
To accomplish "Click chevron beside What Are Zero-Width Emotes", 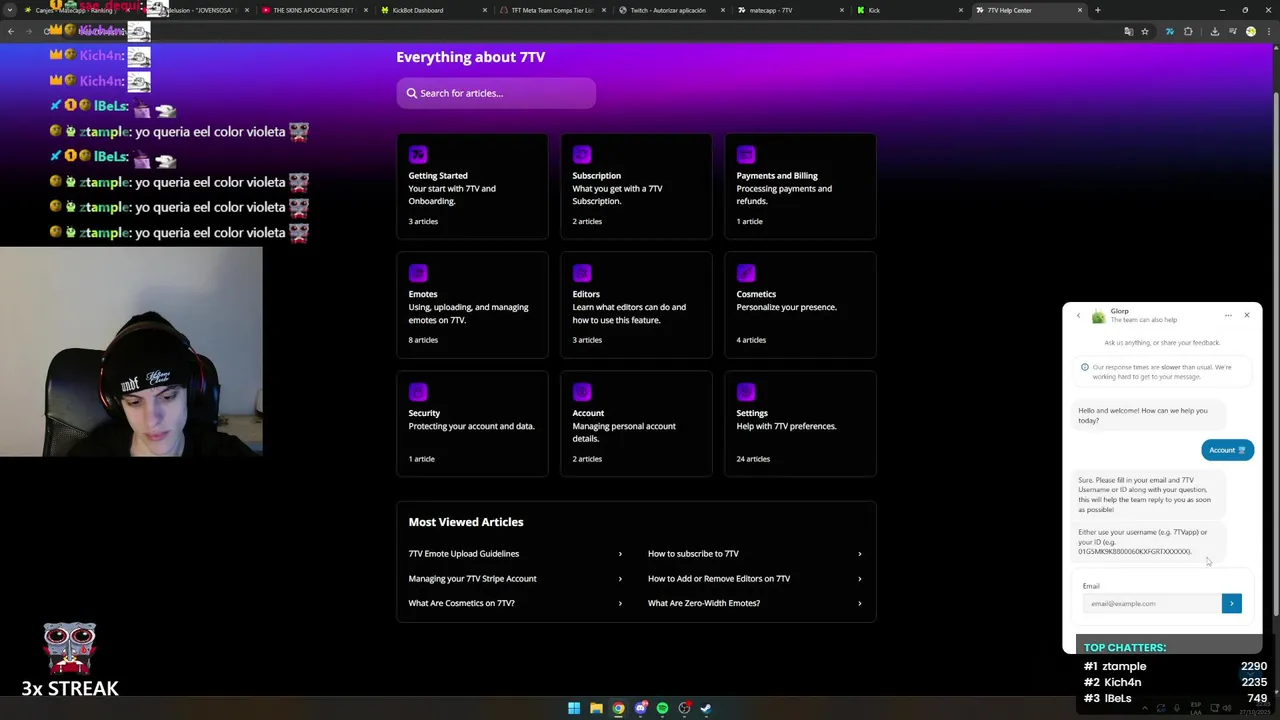I will click(860, 603).
